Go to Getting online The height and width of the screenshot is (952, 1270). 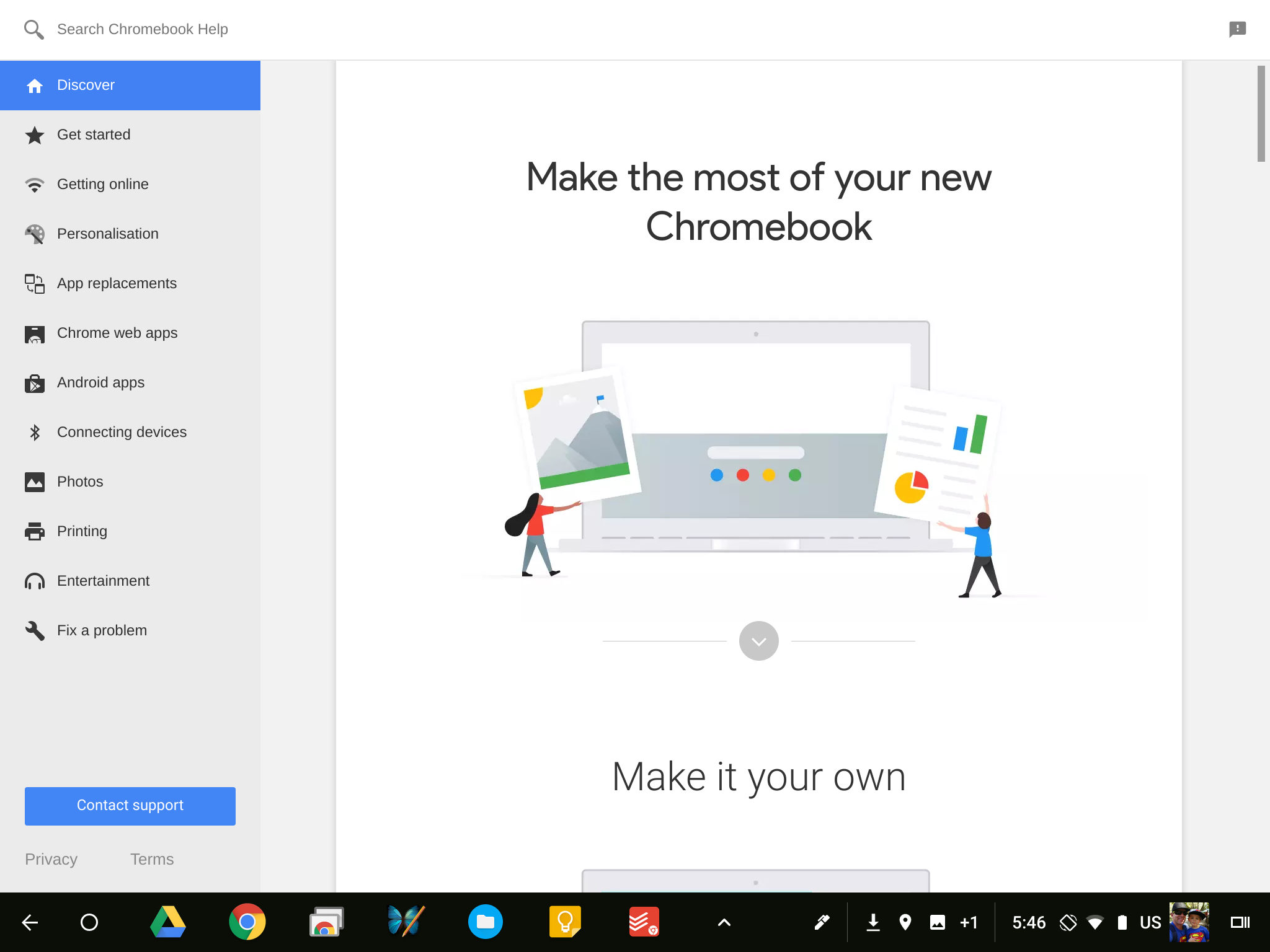click(x=130, y=185)
